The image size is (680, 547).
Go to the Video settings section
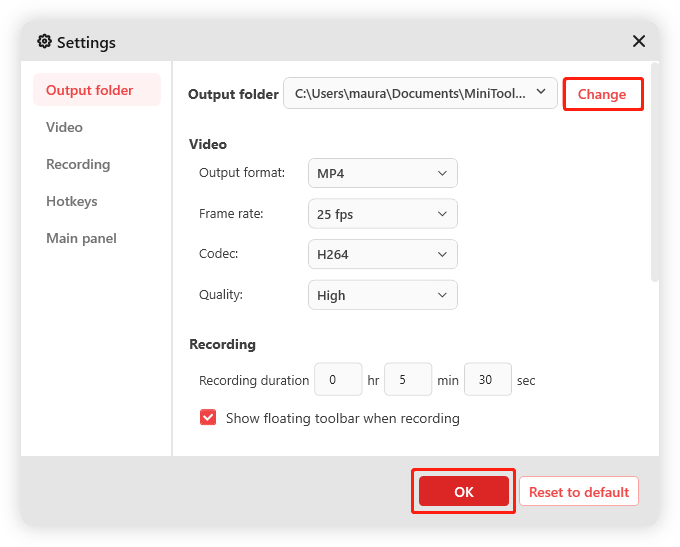64,127
